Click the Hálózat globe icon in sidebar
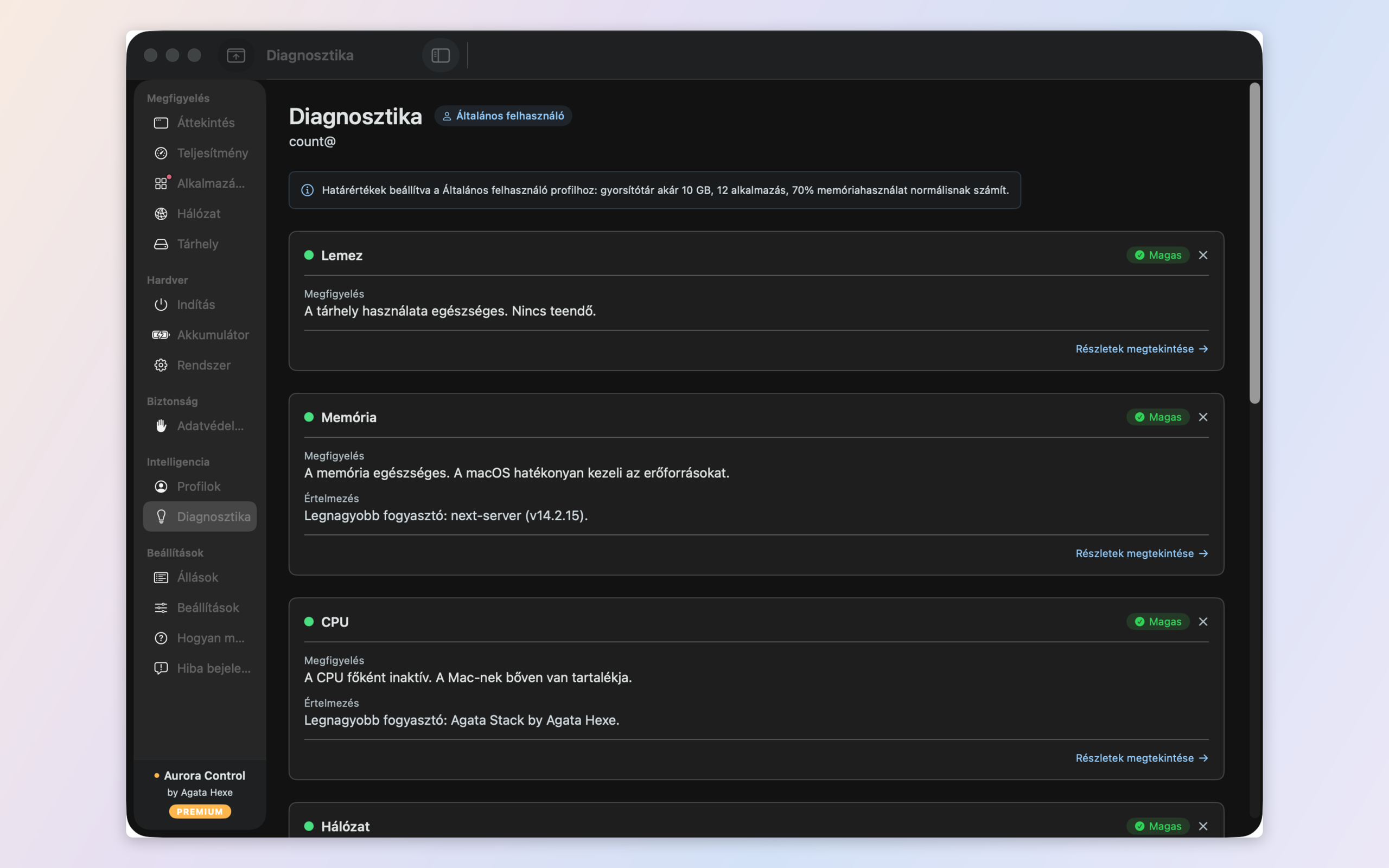 click(161, 214)
